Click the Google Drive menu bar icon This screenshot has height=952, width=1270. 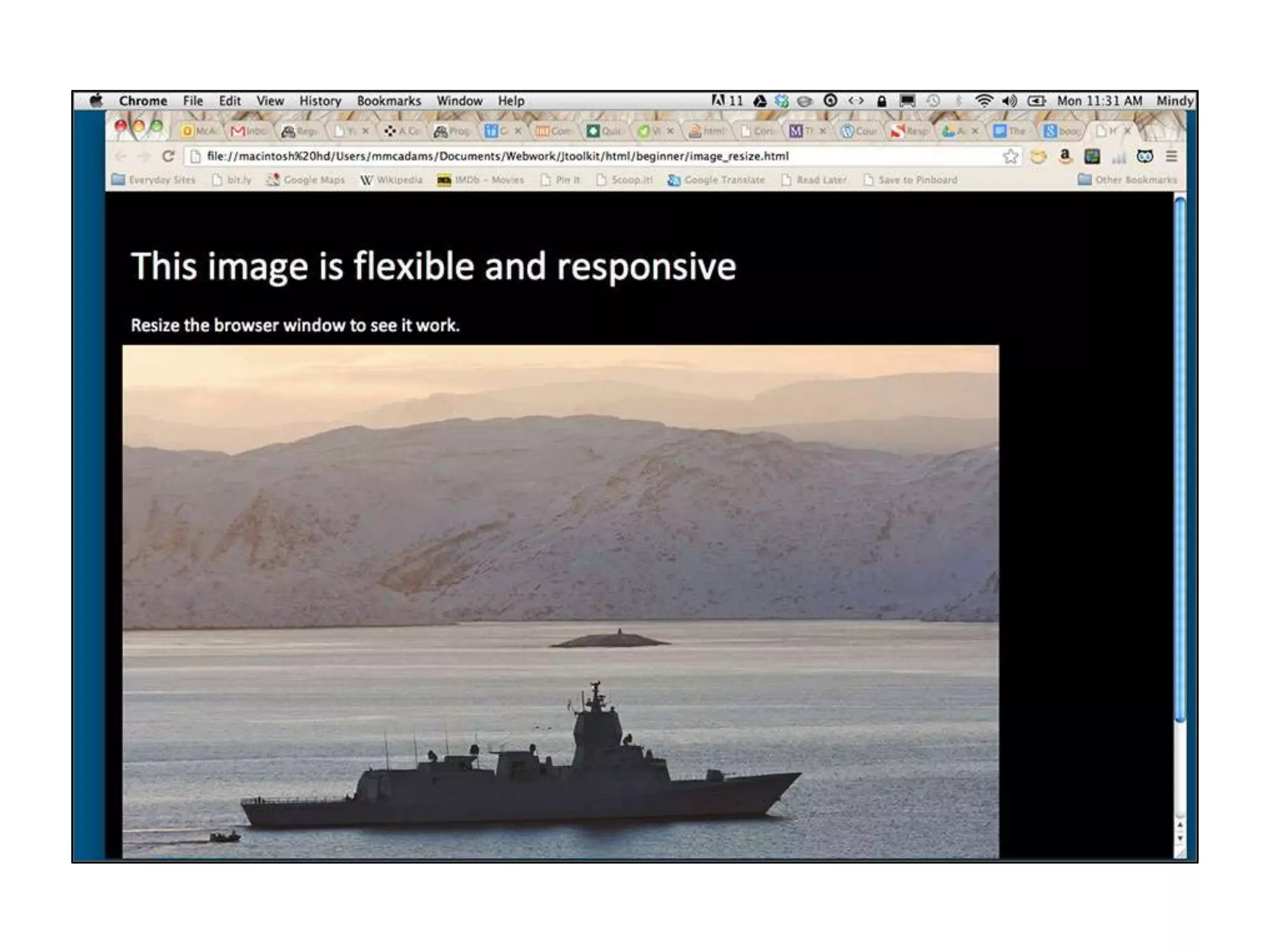click(x=760, y=100)
